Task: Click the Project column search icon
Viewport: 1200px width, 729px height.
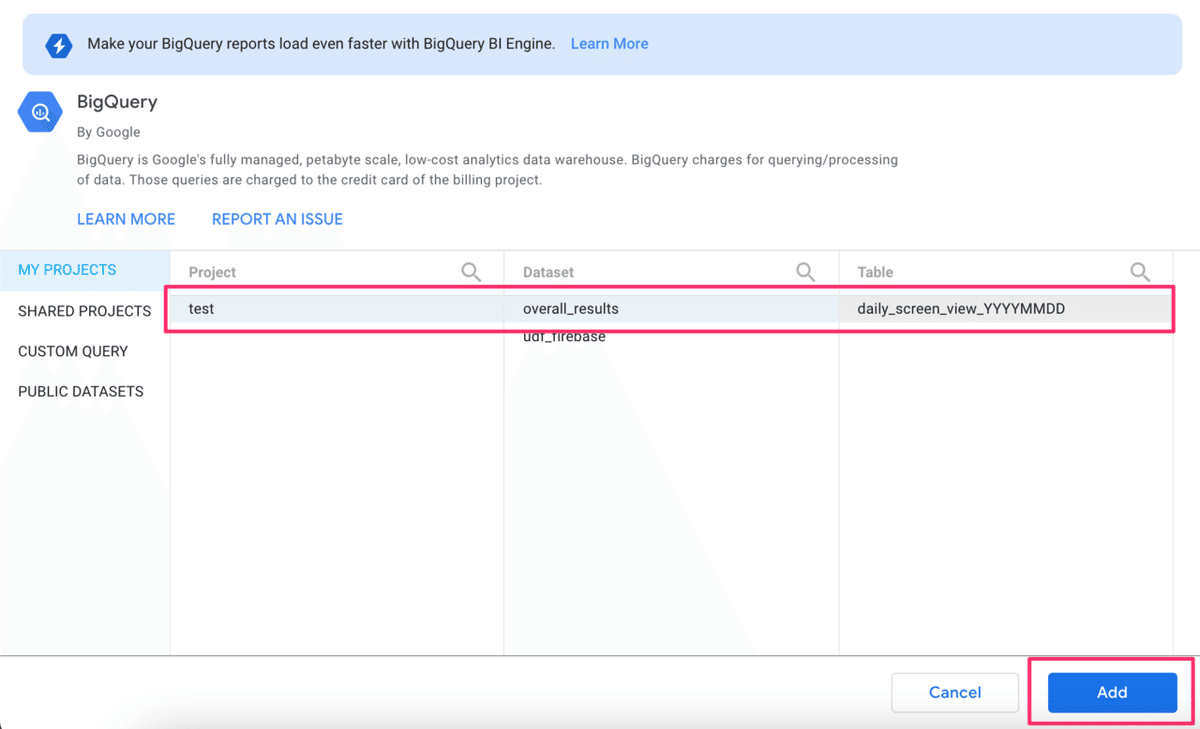Action: pyautogui.click(x=471, y=272)
